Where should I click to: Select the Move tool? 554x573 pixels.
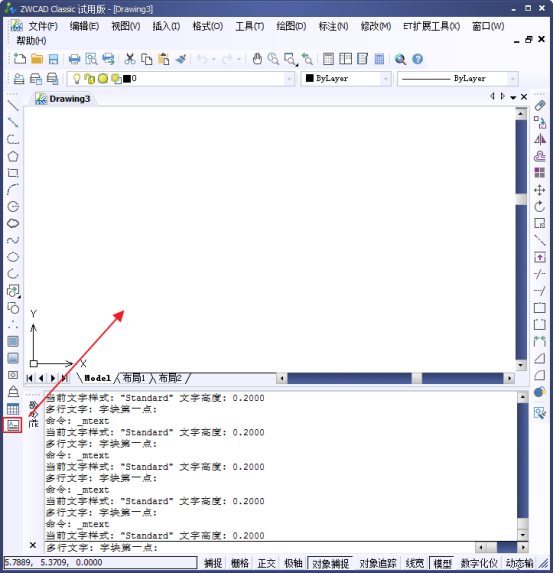point(540,190)
